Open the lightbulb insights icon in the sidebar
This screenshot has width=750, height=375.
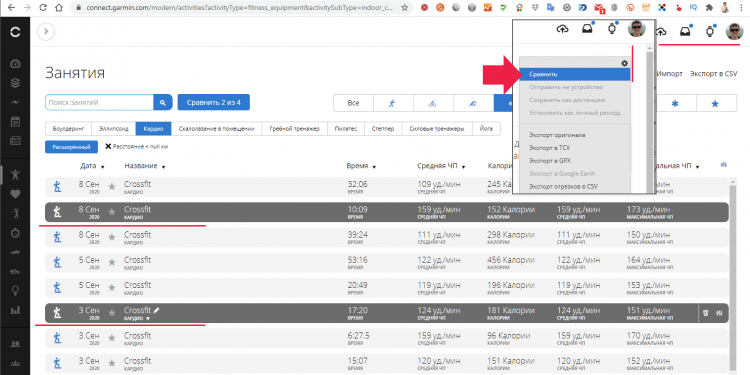tap(15, 290)
